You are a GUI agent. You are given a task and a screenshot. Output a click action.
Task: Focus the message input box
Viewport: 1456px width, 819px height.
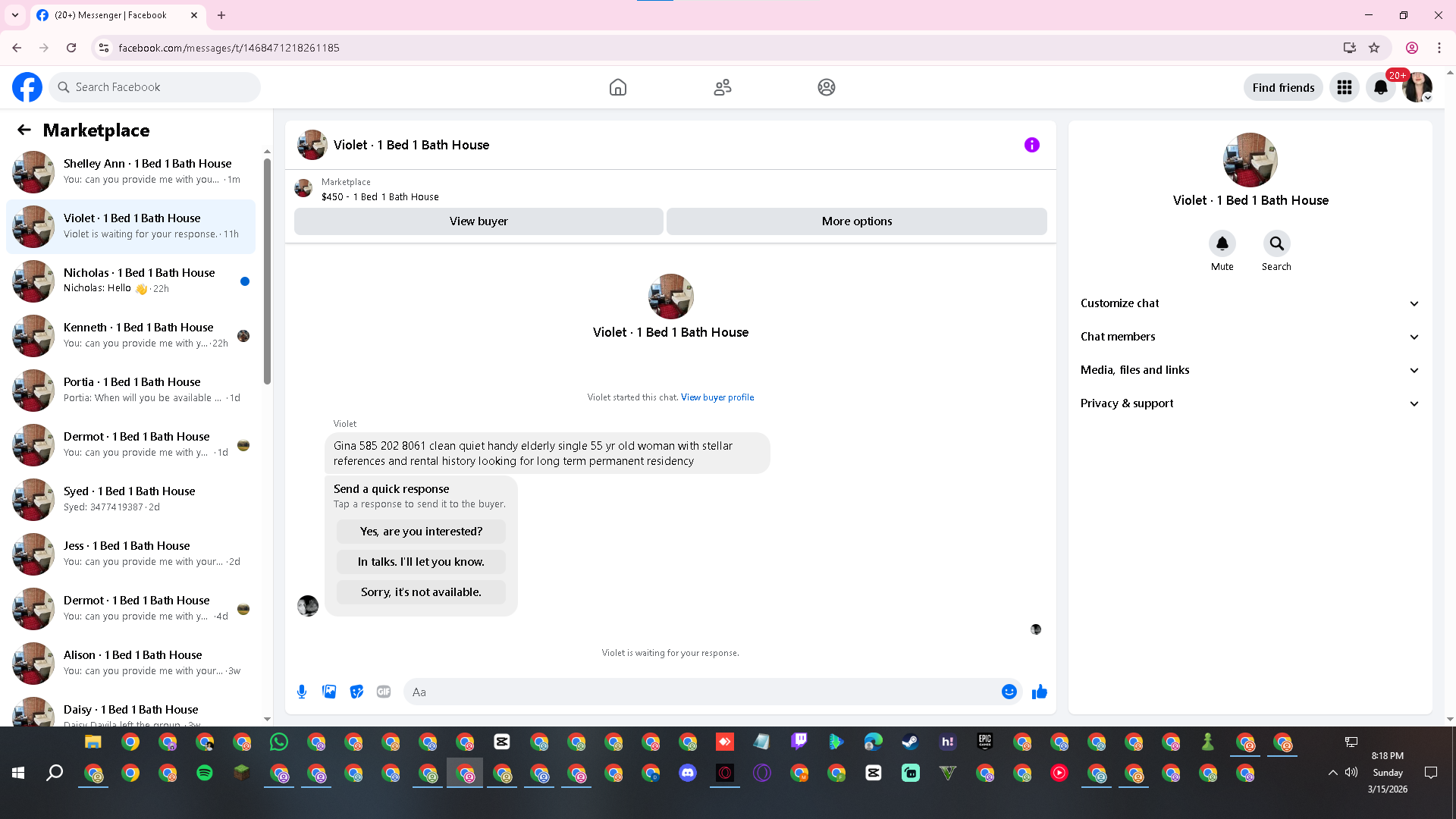[x=704, y=692]
